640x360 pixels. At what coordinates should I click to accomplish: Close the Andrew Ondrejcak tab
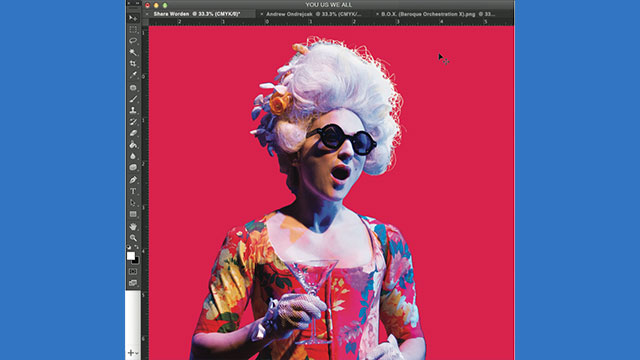coord(262,14)
